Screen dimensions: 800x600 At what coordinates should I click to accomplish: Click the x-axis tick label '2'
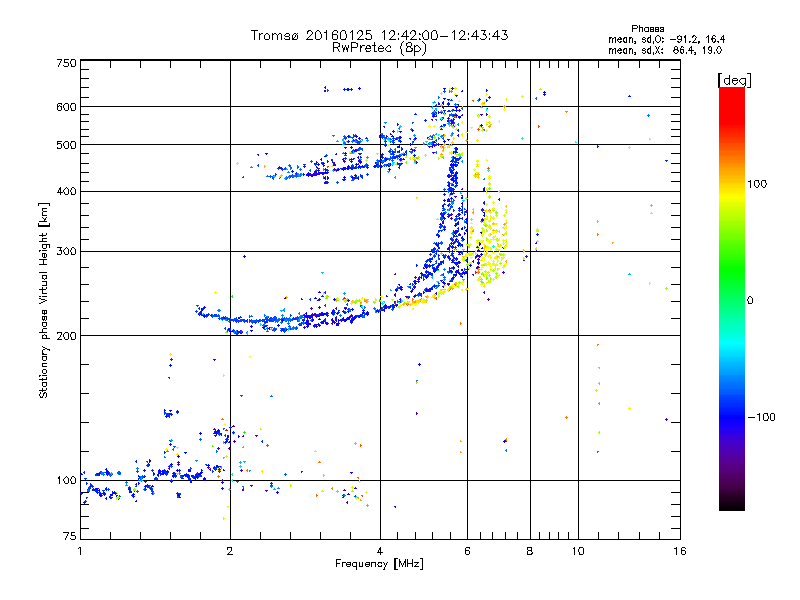230,551
